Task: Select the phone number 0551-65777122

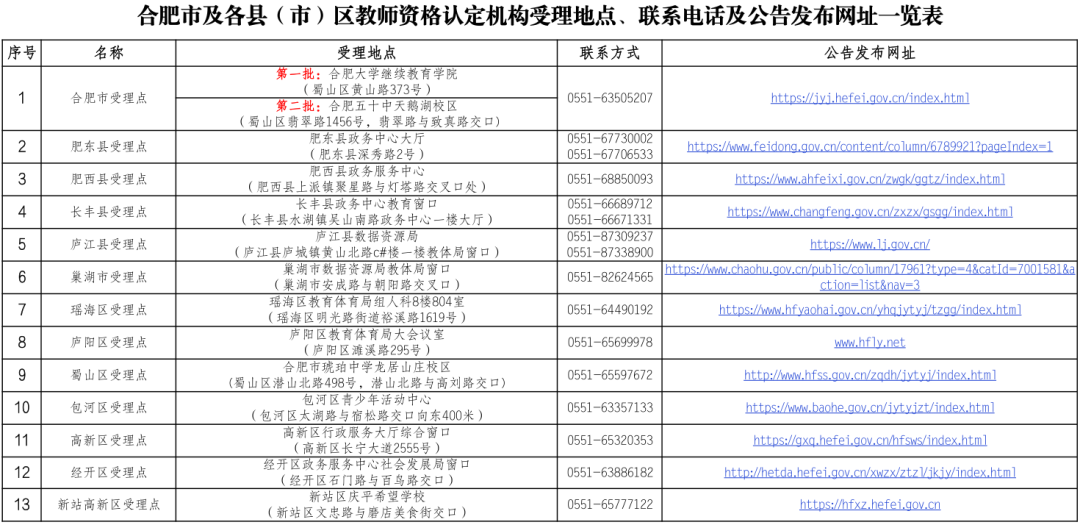Action: [x=609, y=505]
